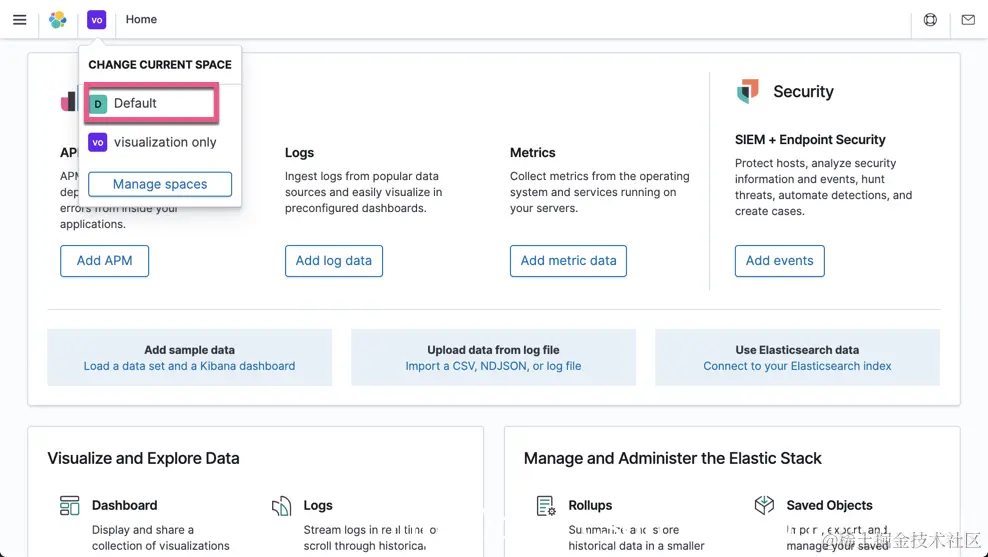Click the Add events button
This screenshot has width=988, height=557.
[779, 261]
